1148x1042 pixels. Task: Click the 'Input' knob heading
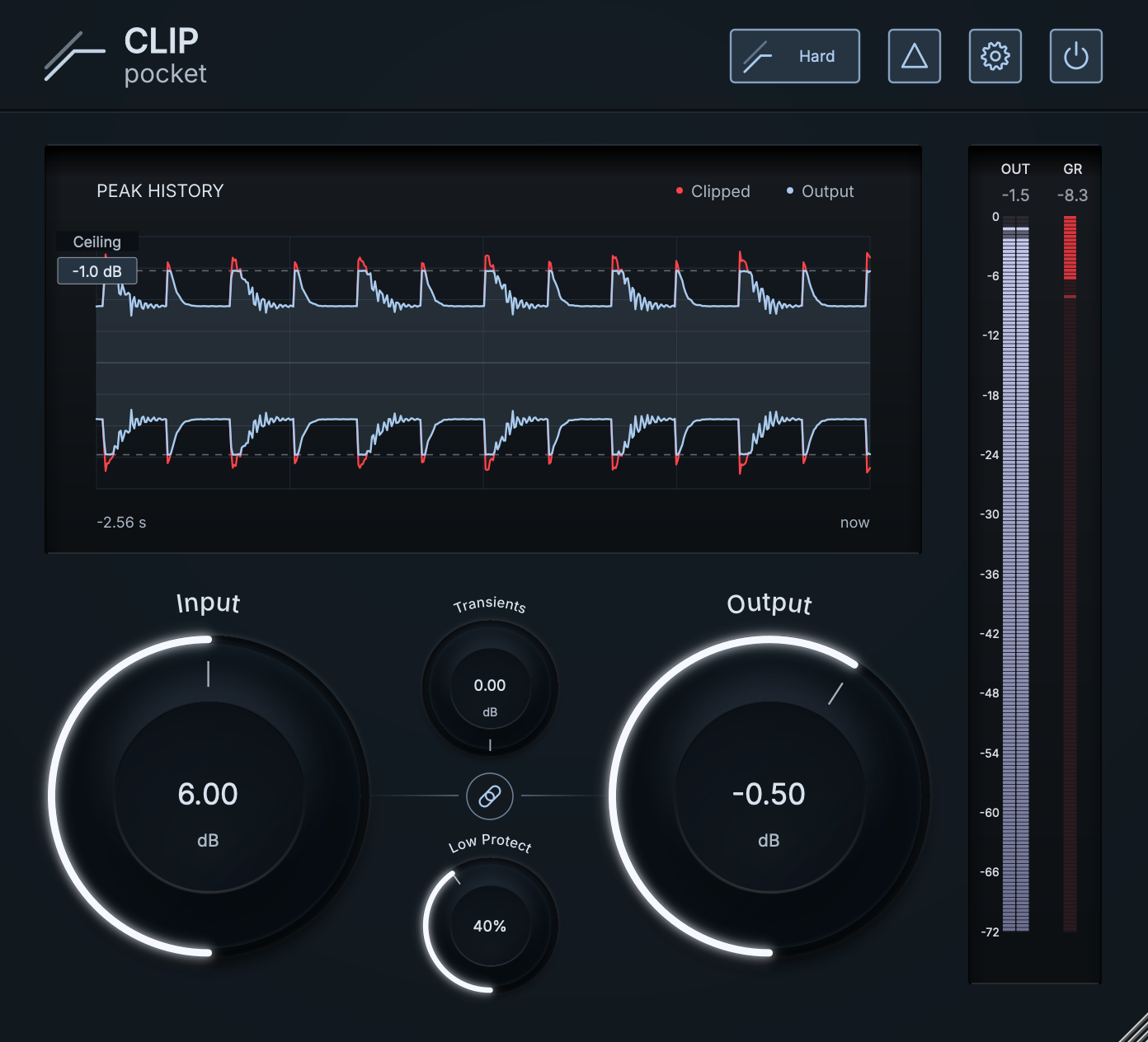pos(208,603)
